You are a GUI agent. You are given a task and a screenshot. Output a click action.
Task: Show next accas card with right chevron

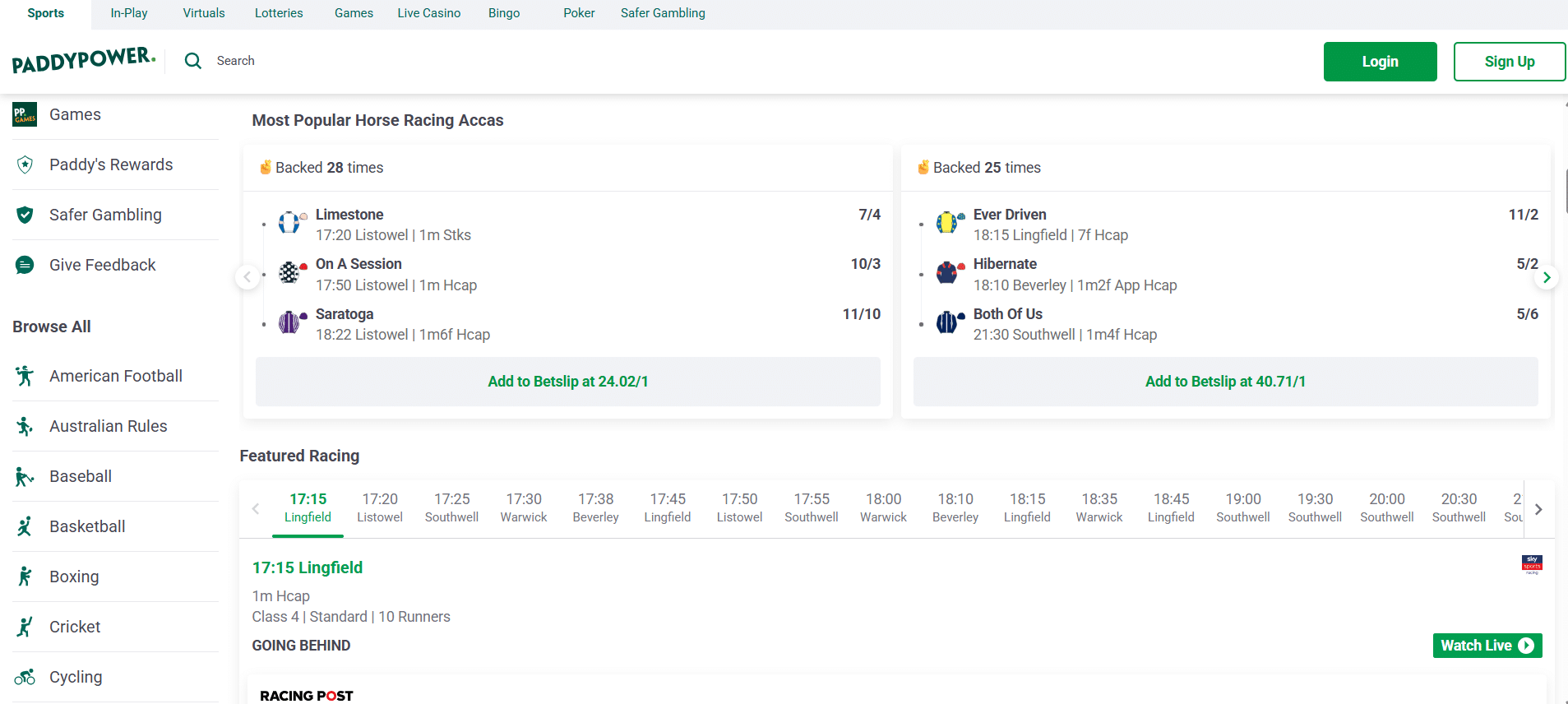coord(1547,278)
